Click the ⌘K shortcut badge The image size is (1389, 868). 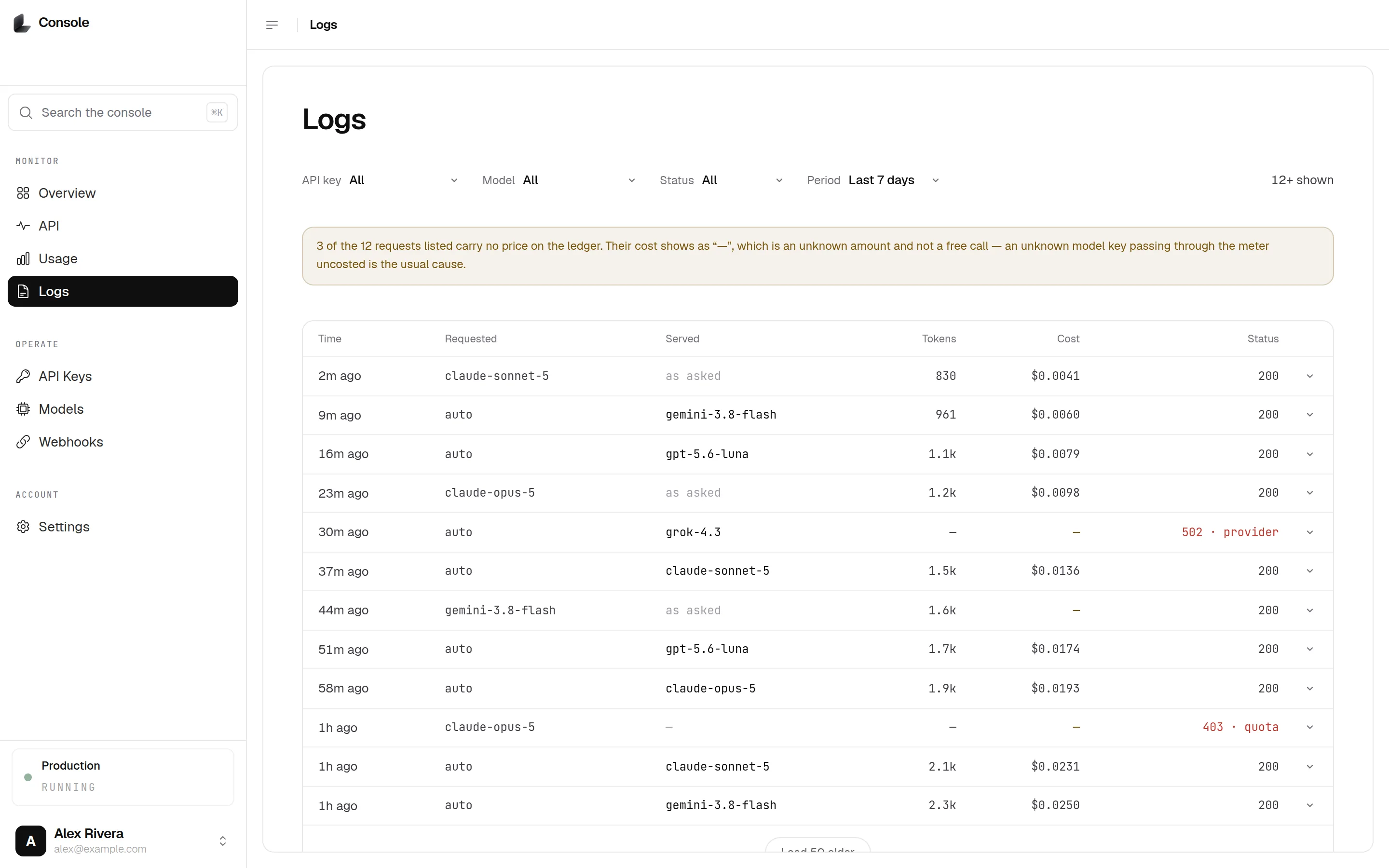point(217,112)
